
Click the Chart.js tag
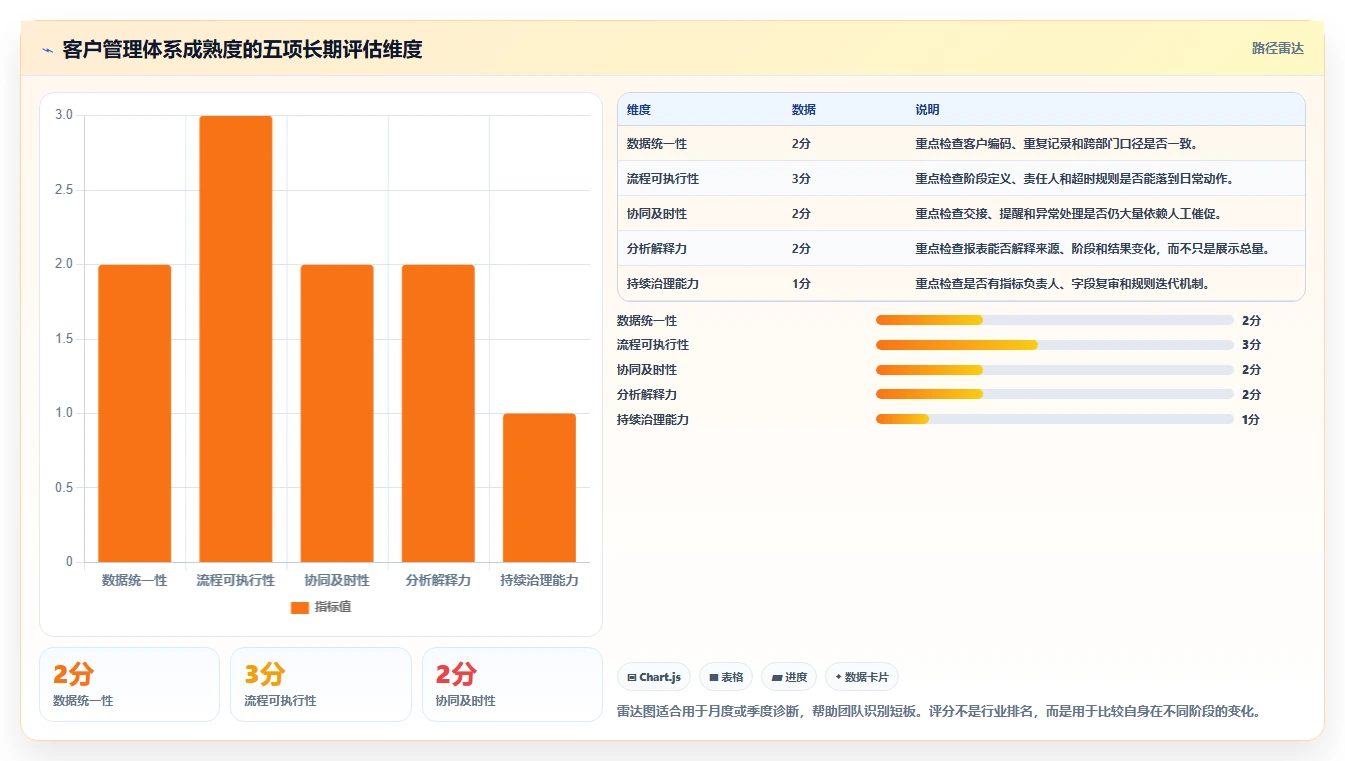tap(654, 677)
